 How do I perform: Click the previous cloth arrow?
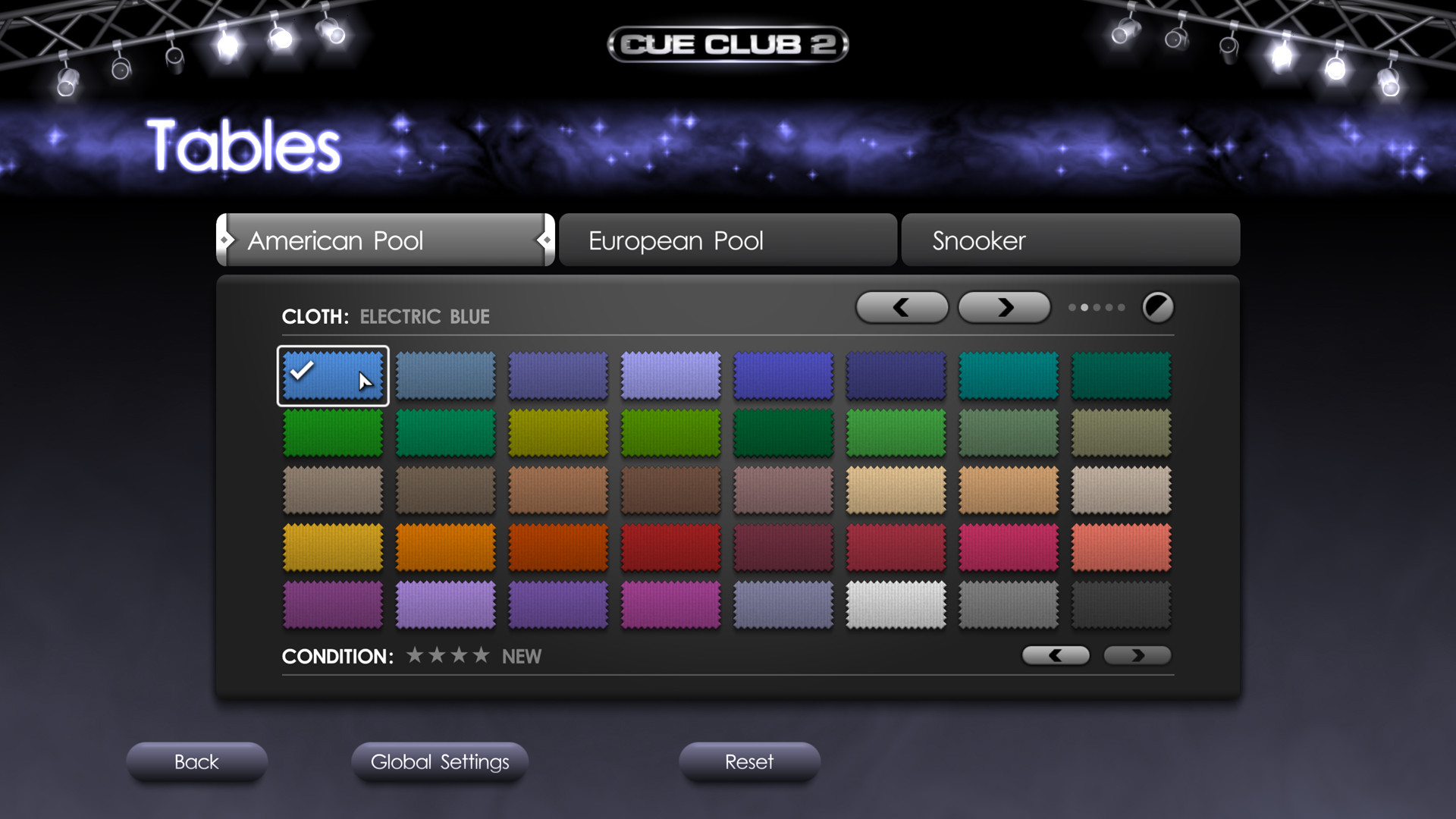click(902, 307)
